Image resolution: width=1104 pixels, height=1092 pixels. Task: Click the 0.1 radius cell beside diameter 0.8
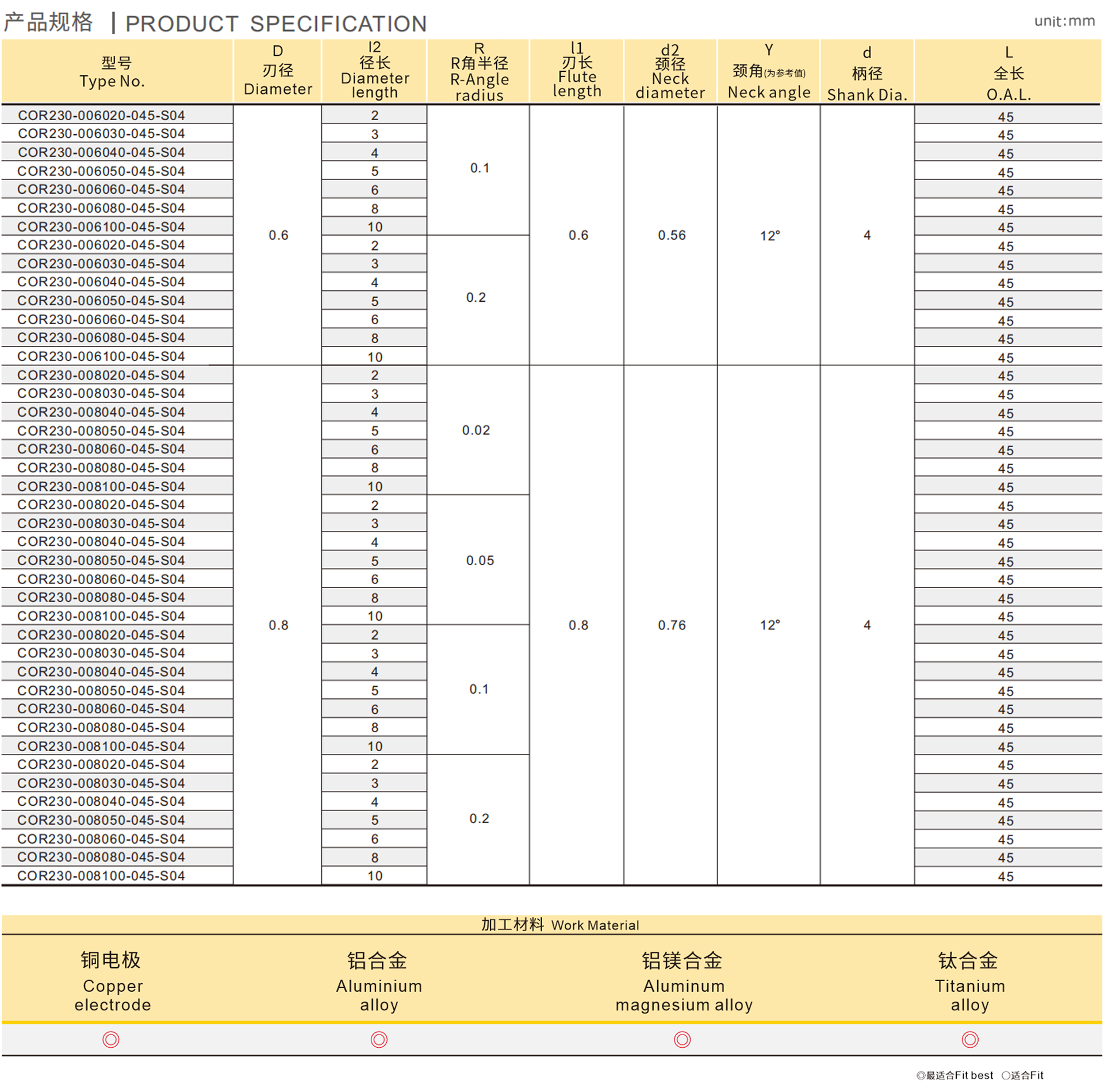[479, 689]
